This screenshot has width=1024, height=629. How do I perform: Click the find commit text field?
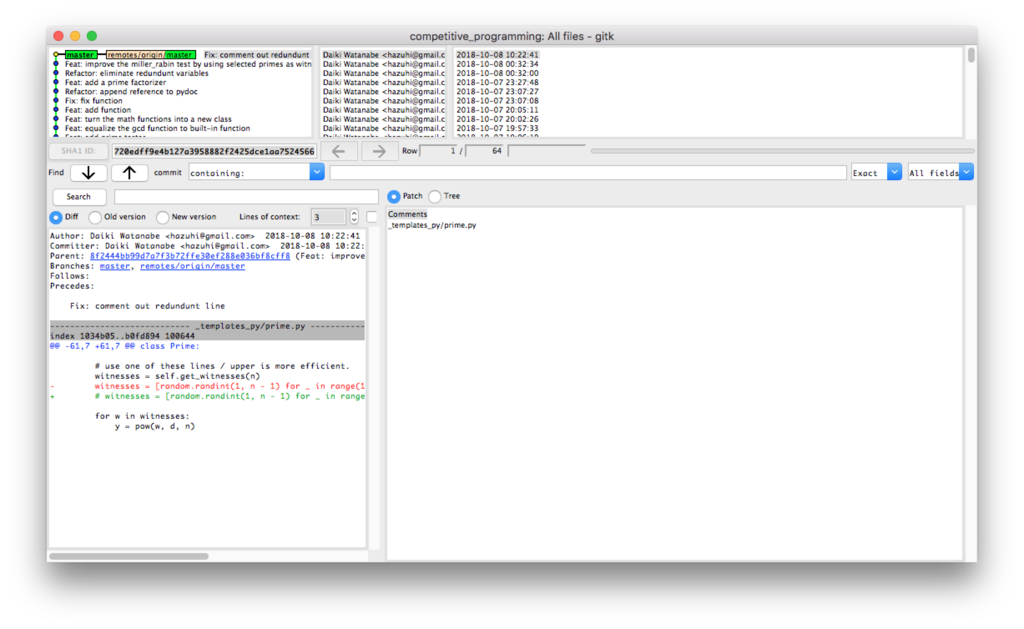coord(588,173)
